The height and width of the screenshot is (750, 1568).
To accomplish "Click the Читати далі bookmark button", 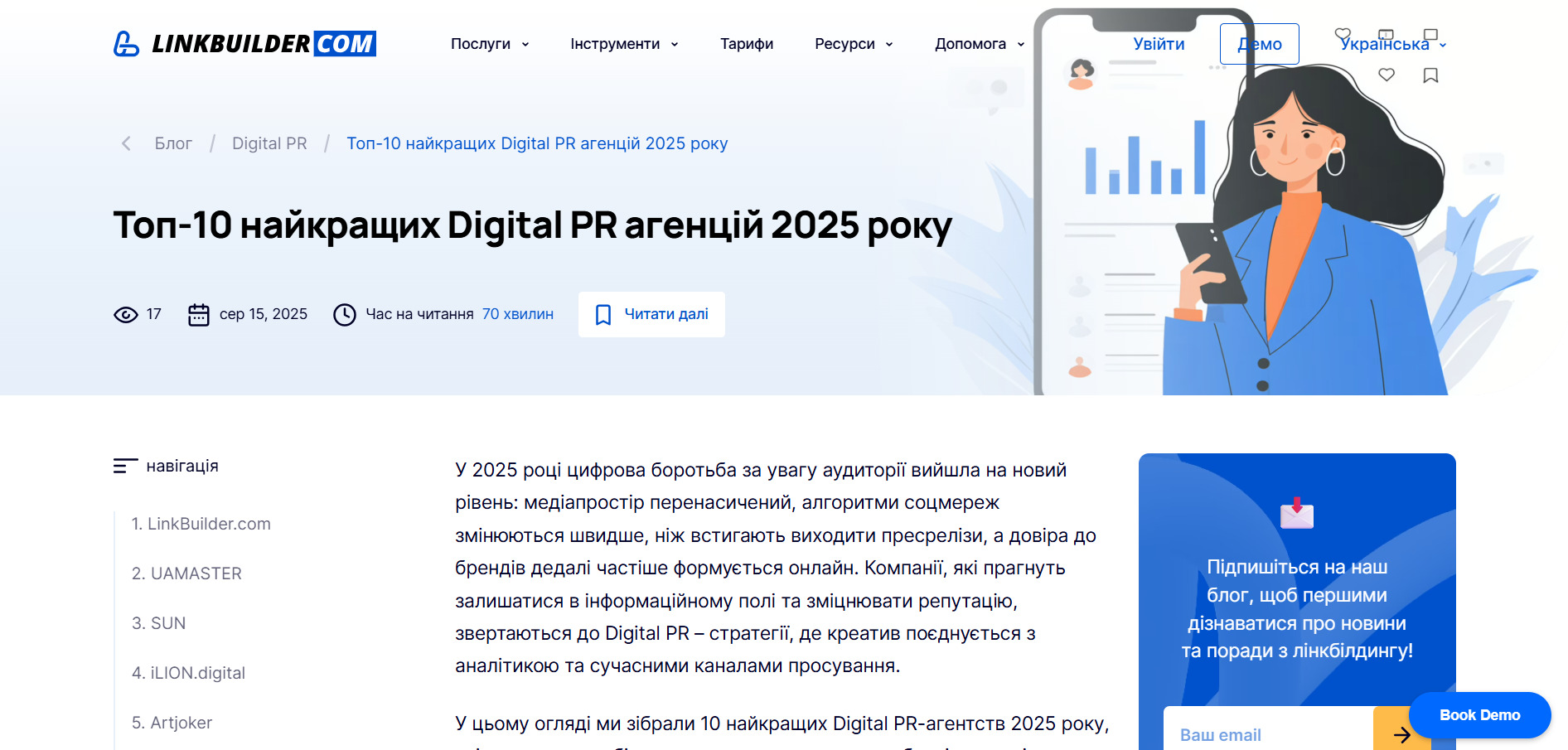I will pyautogui.click(x=651, y=314).
